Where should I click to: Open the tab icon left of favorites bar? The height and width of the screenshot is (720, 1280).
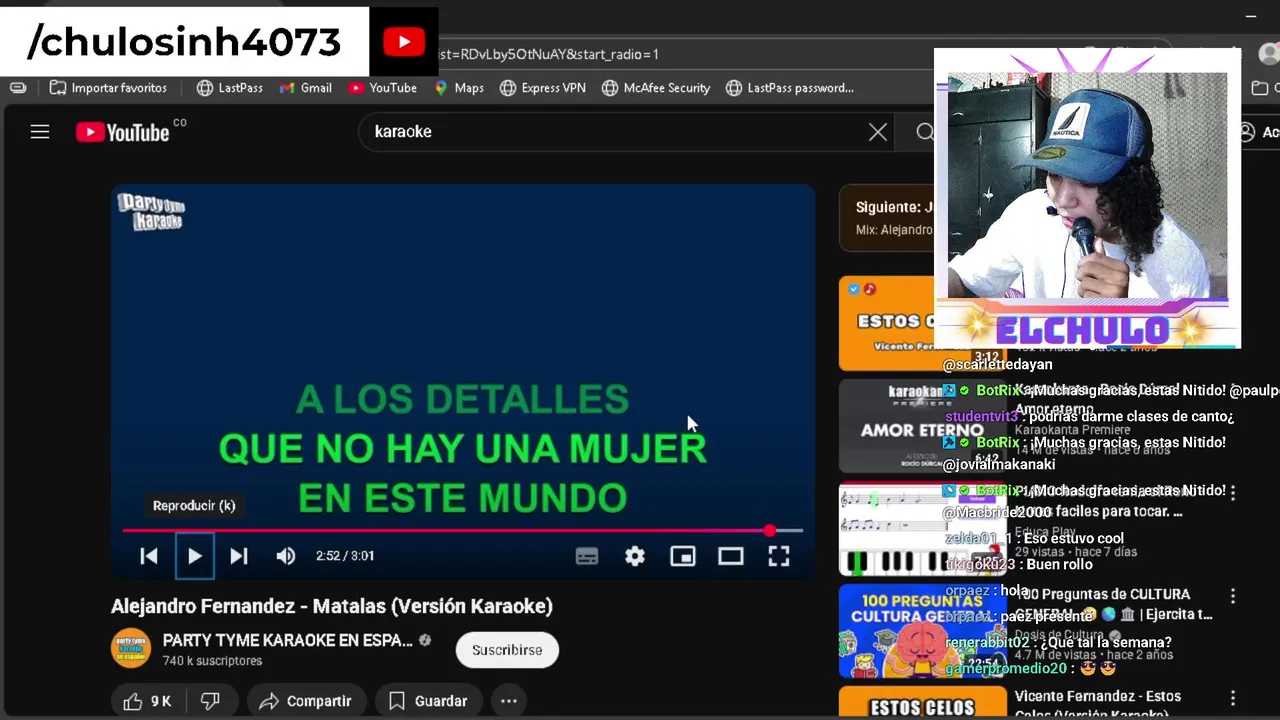(18, 88)
